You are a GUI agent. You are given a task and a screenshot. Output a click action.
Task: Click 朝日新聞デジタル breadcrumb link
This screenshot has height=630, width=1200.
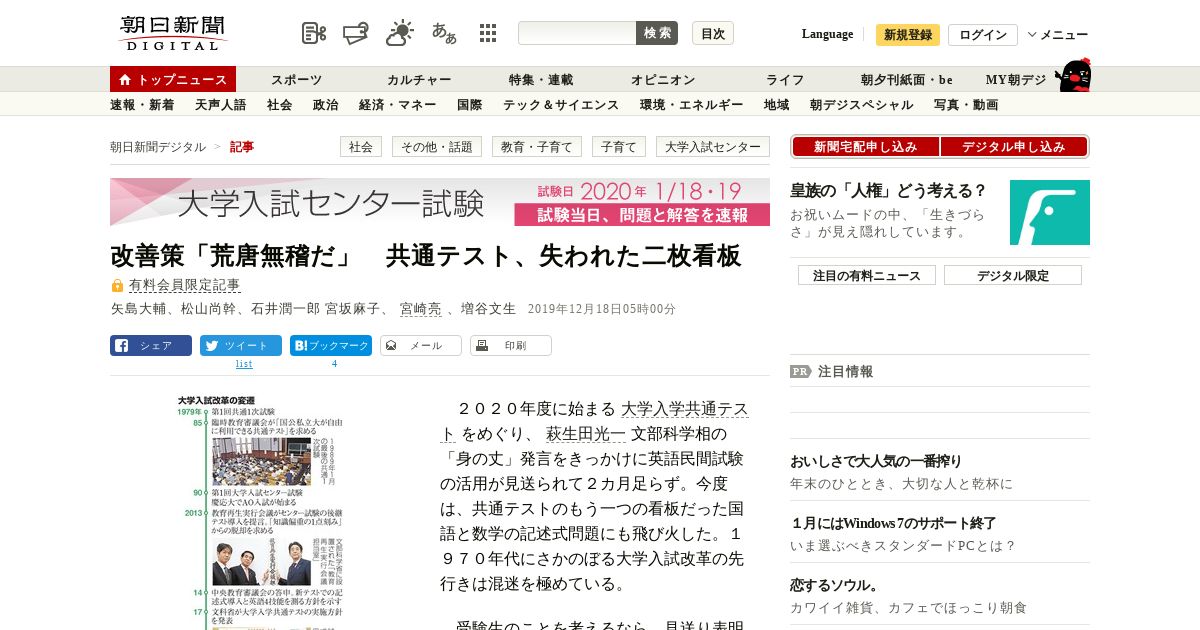(x=158, y=147)
